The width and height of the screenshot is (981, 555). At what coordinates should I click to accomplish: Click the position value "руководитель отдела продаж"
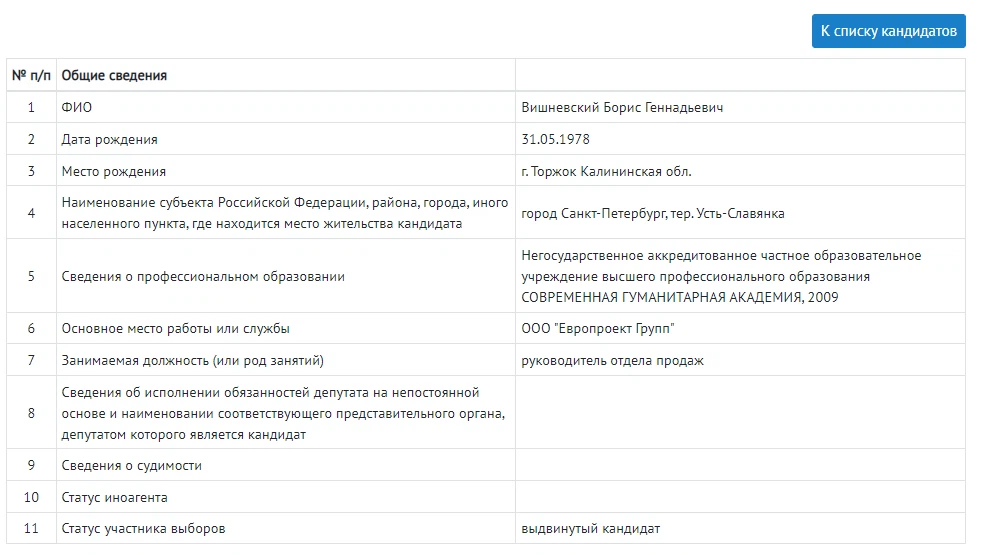[x=612, y=360]
